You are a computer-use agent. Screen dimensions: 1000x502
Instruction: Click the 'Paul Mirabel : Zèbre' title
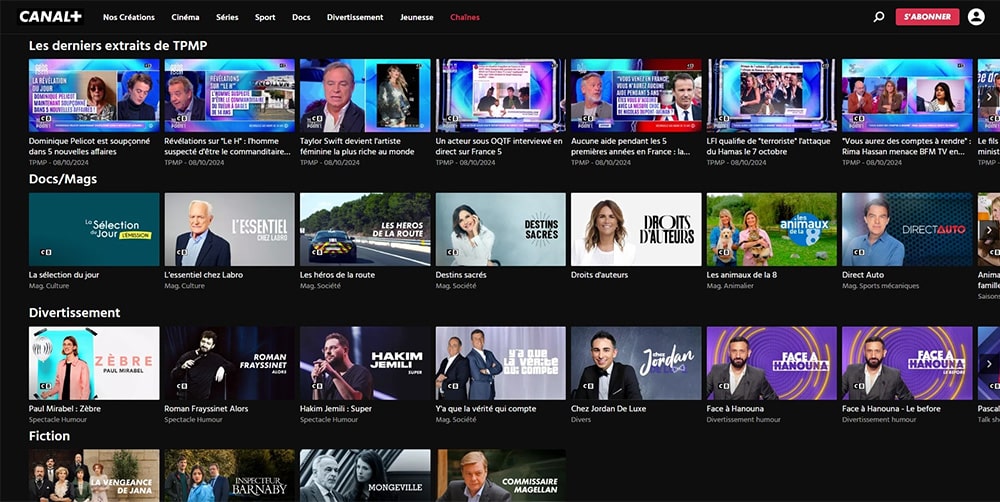(64, 409)
